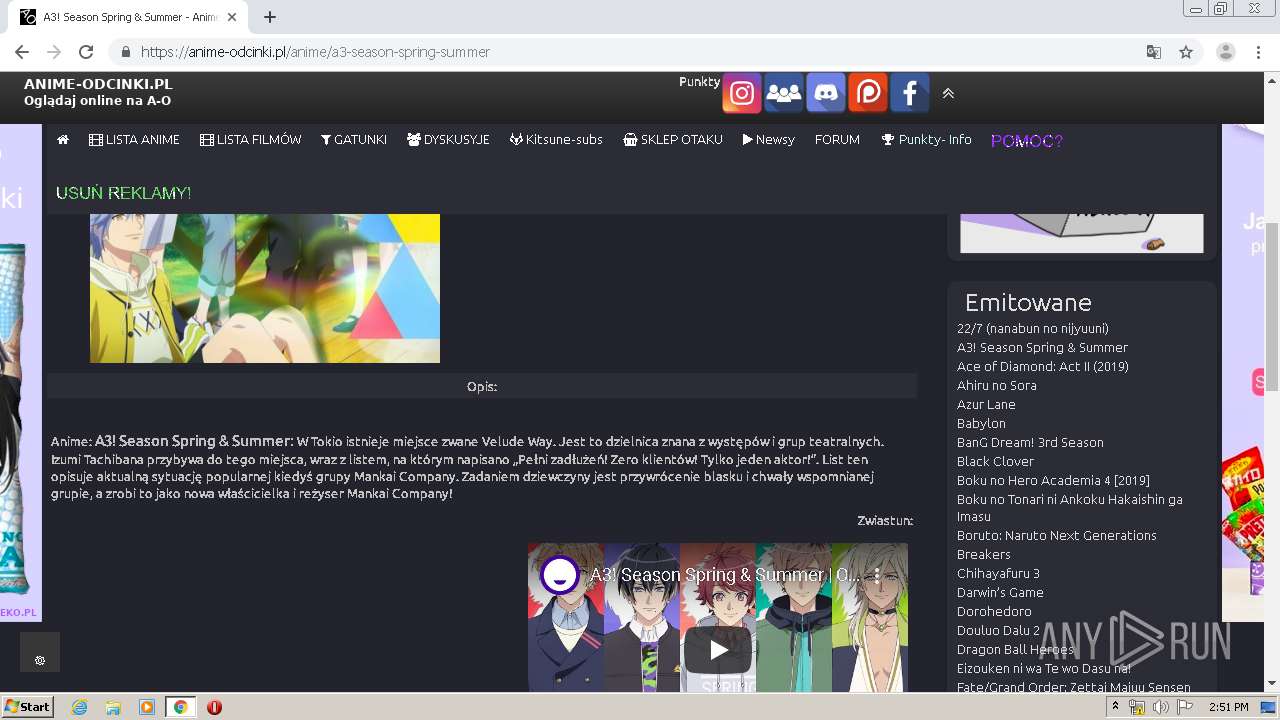This screenshot has width=1280, height=720.
Task: Open Dorohedoro link
Action: [994, 611]
